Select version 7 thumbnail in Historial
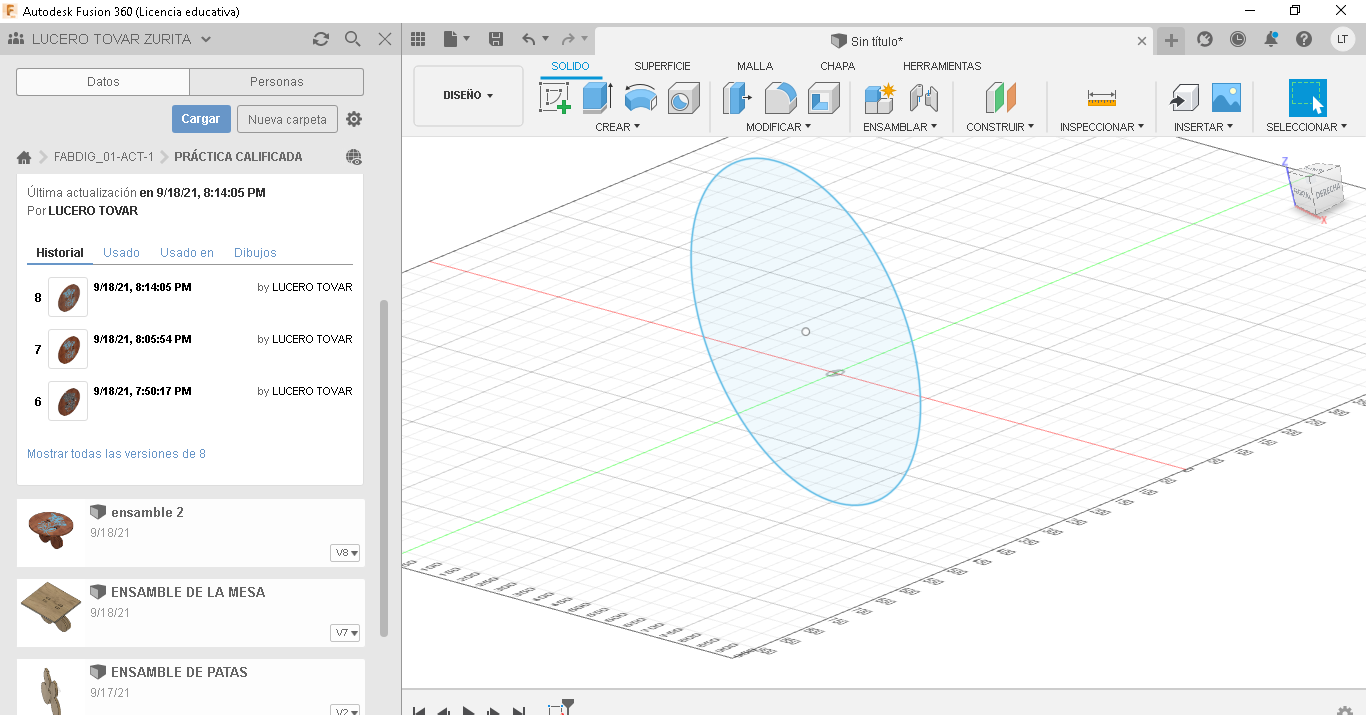Image resolution: width=1366 pixels, height=715 pixels. (68, 349)
